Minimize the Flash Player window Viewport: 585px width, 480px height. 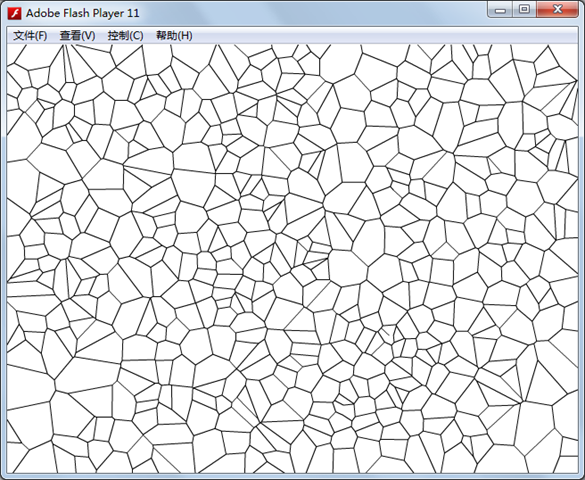(500, 10)
